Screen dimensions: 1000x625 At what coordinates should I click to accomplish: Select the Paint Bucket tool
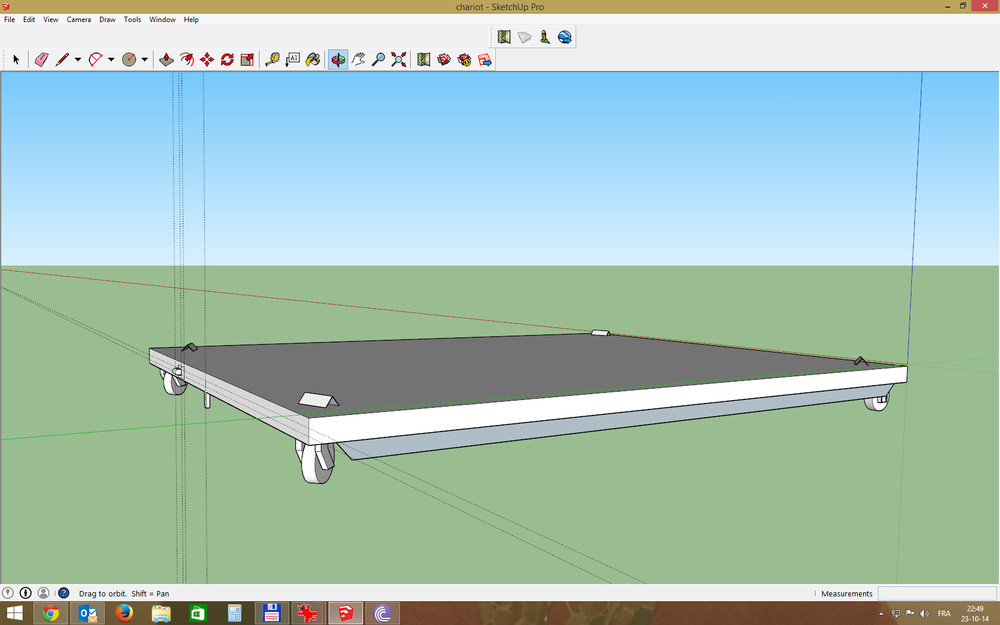313,60
